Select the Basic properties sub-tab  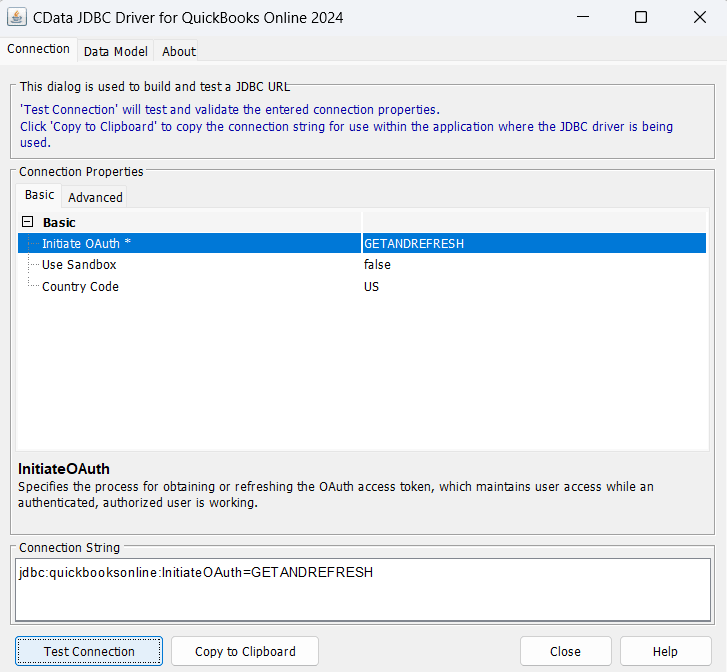click(x=40, y=195)
